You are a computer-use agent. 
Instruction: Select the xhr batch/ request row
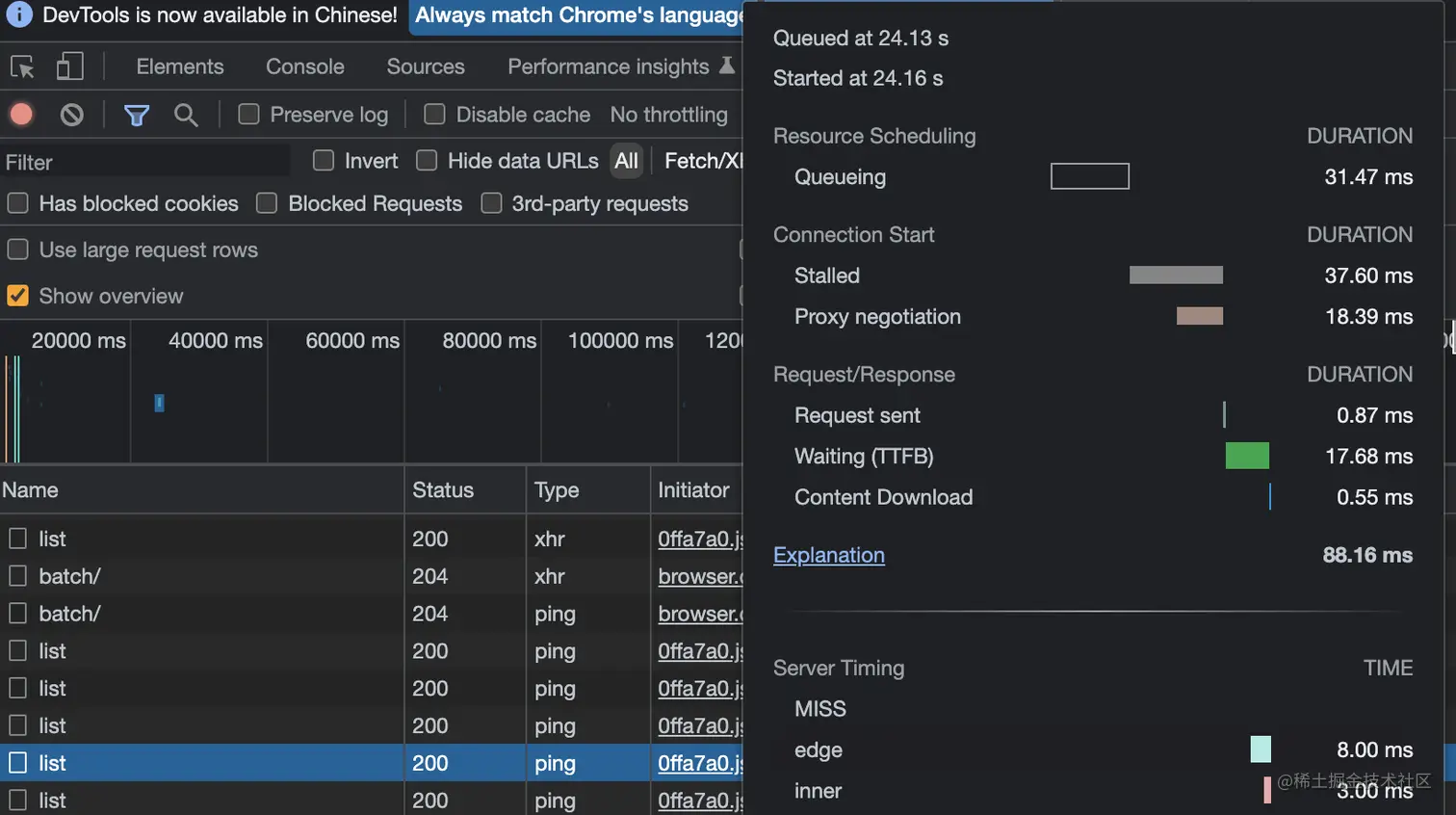(372, 576)
